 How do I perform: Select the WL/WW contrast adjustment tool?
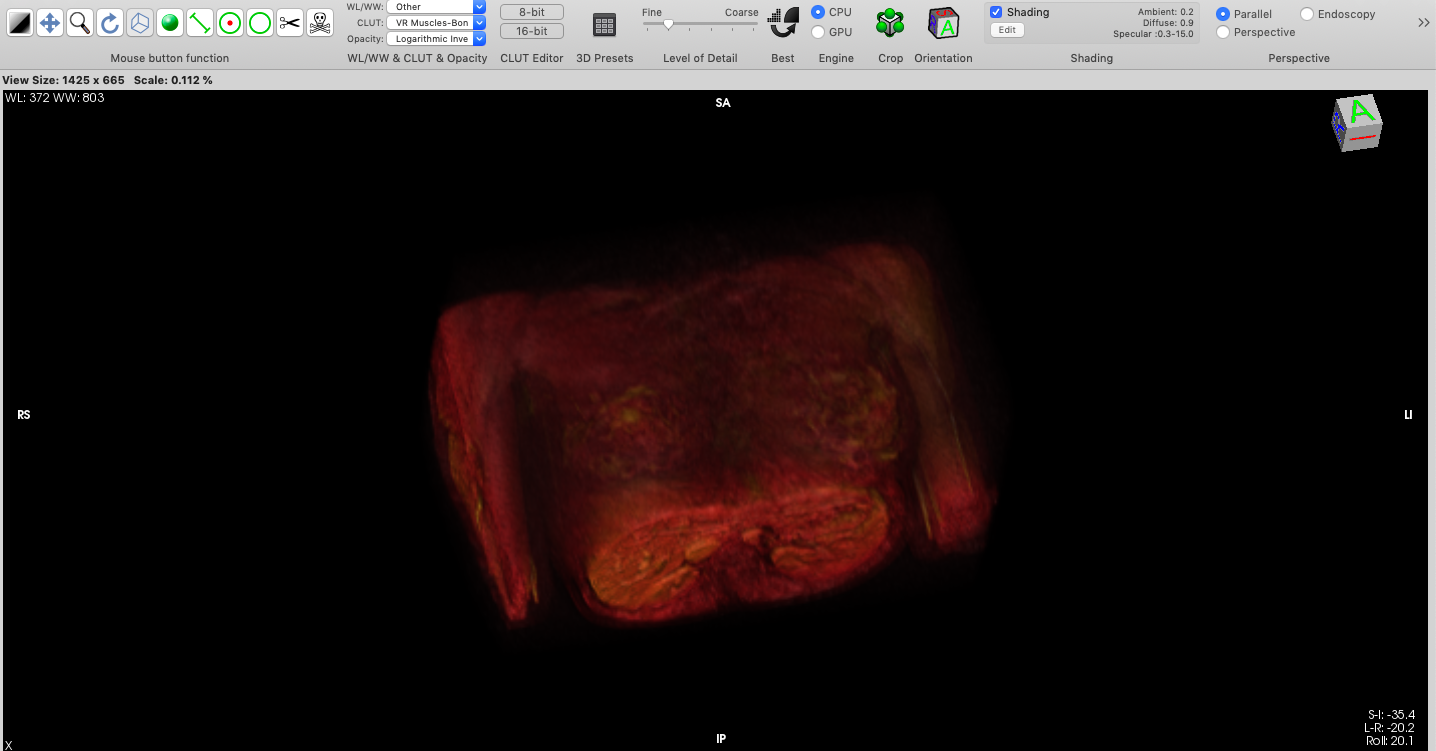20,23
